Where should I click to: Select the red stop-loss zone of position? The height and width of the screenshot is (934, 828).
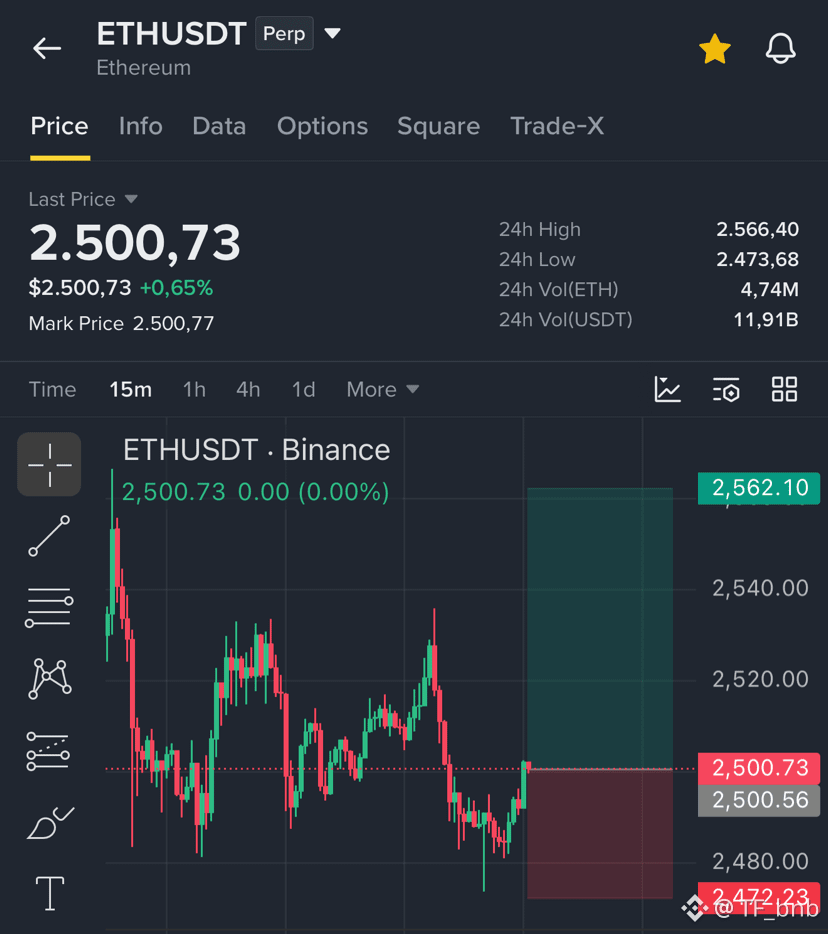[x=600, y=833]
